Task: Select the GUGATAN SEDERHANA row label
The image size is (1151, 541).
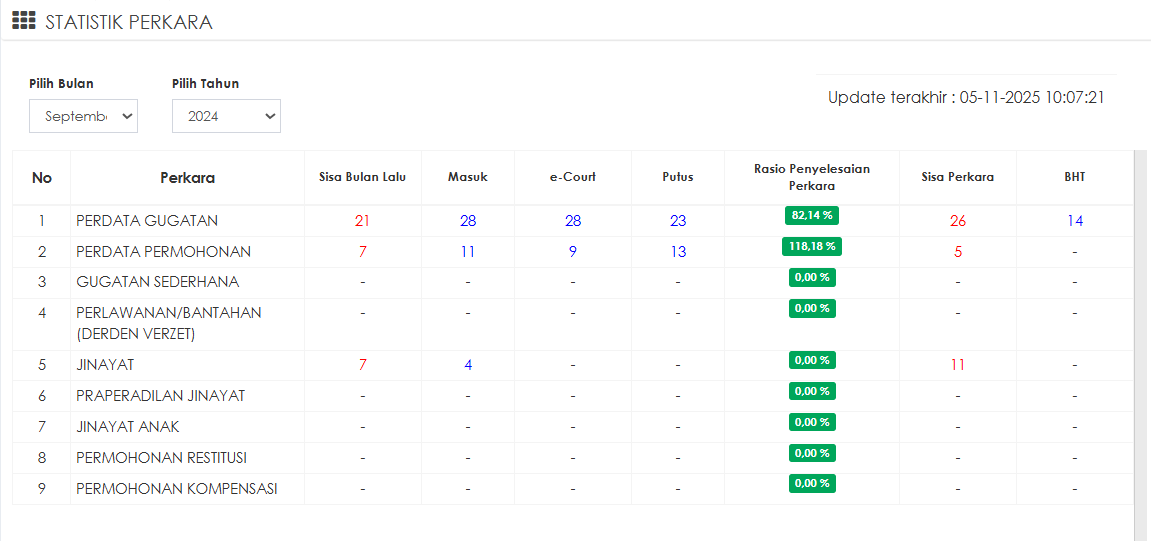Action: [x=158, y=282]
